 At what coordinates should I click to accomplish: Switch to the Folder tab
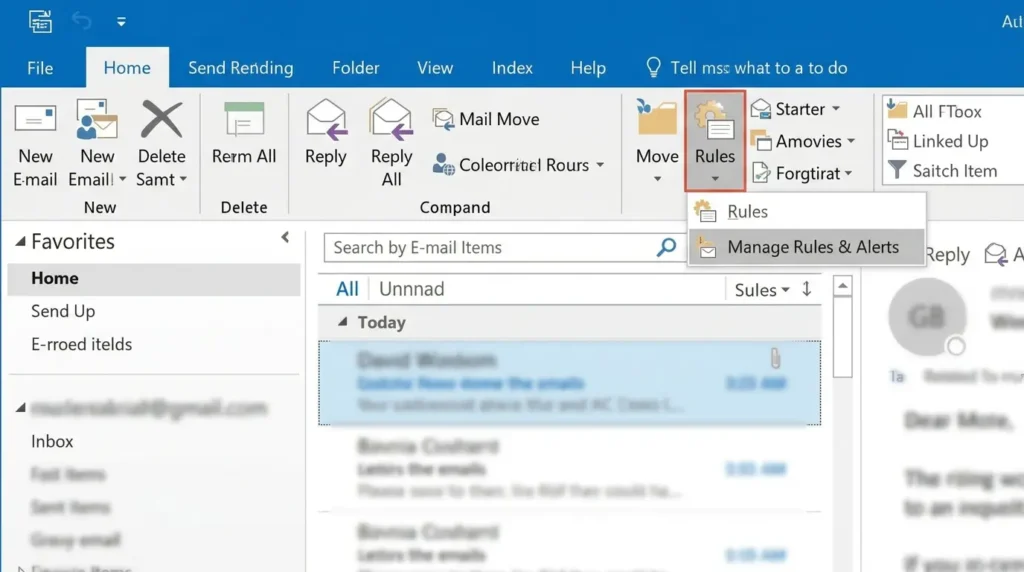pos(355,67)
